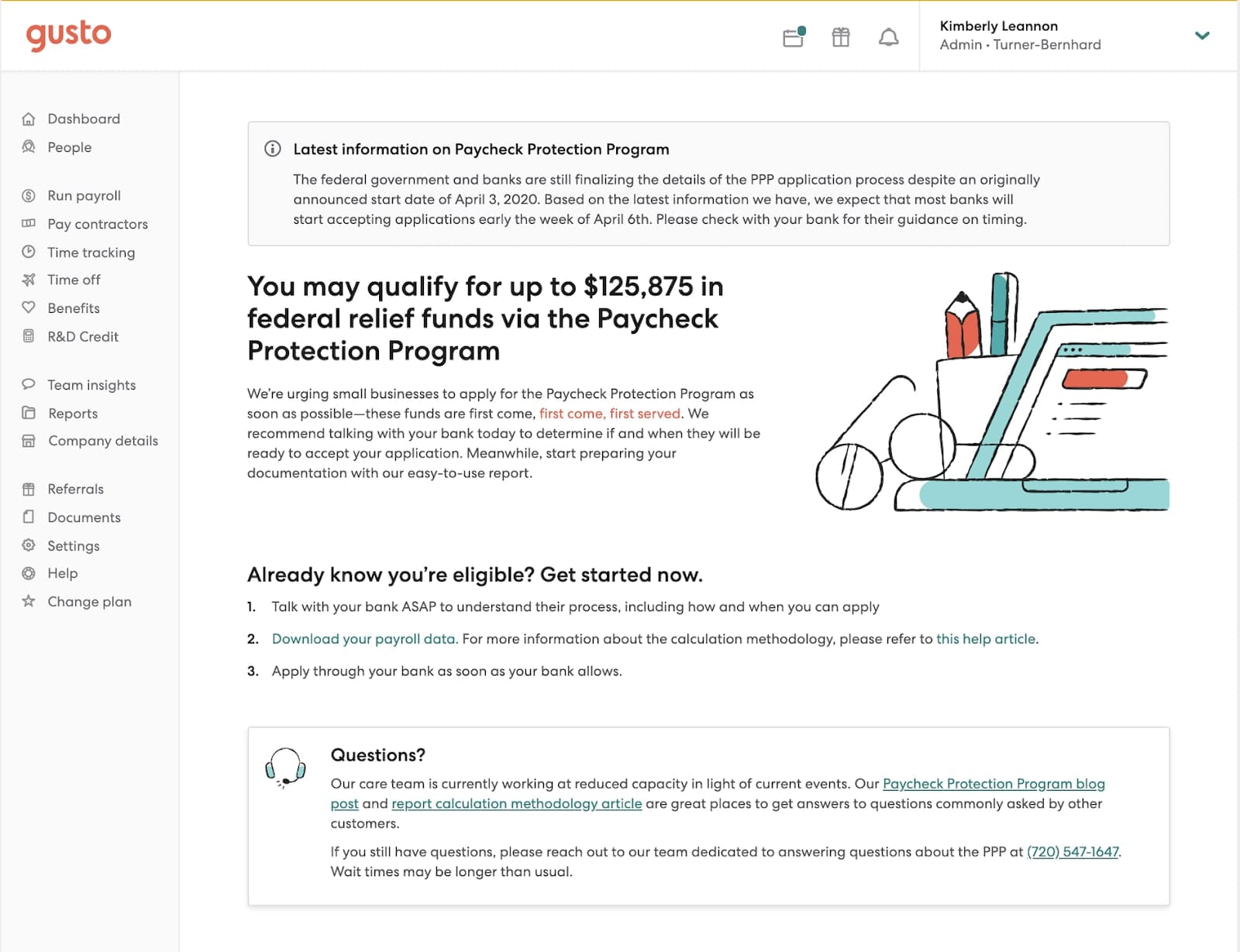Click the Help lifebuoy icon
Image resolution: width=1240 pixels, height=952 pixels.
point(29,573)
